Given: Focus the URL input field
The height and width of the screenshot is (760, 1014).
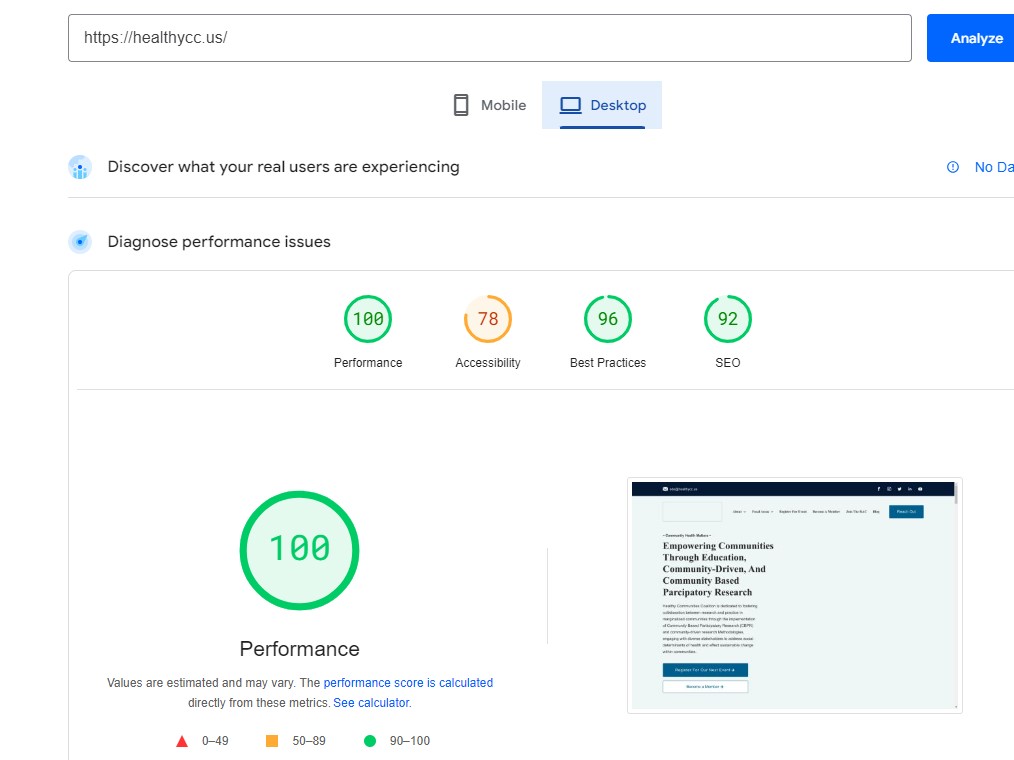Looking at the screenshot, I should pos(490,38).
